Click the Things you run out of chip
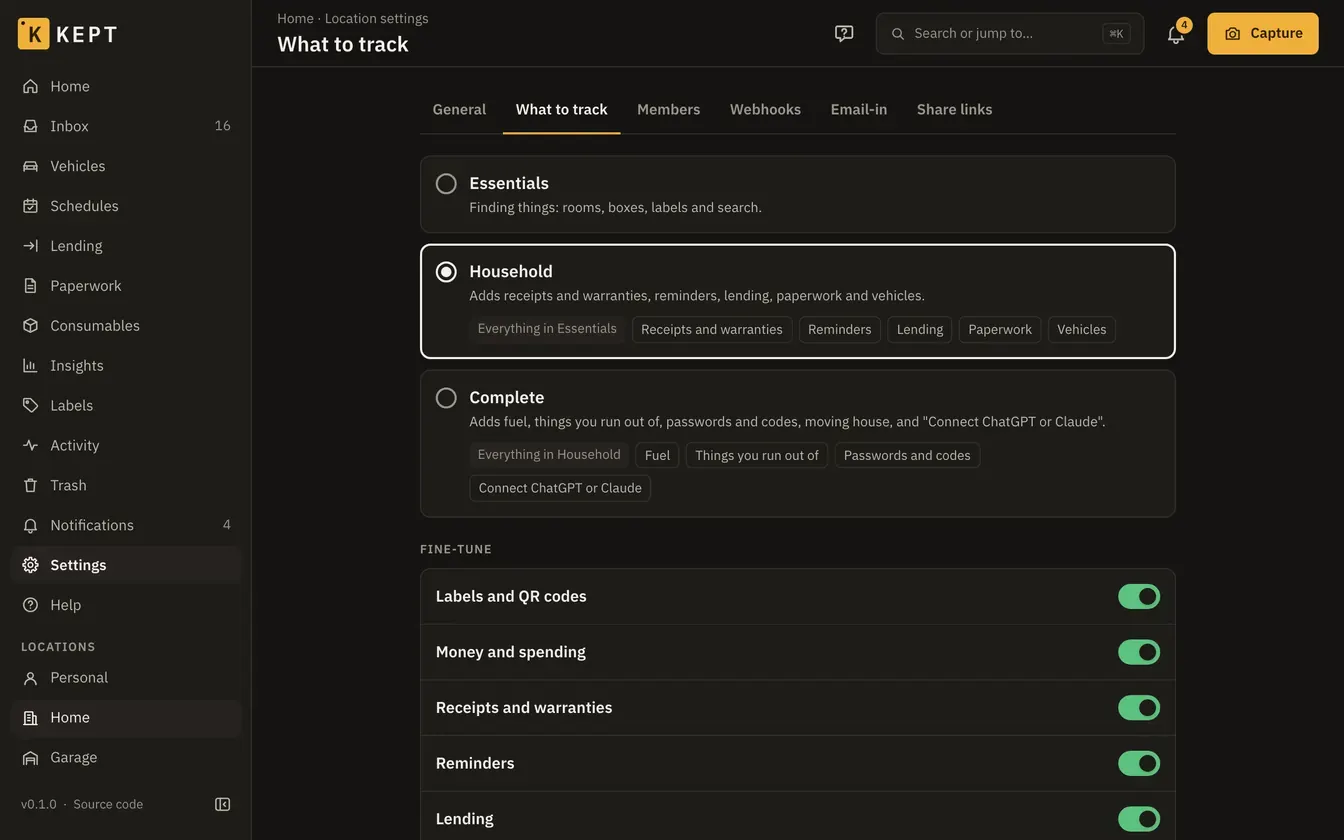The width and height of the screenshot is (1344, 840). [757, 455]
